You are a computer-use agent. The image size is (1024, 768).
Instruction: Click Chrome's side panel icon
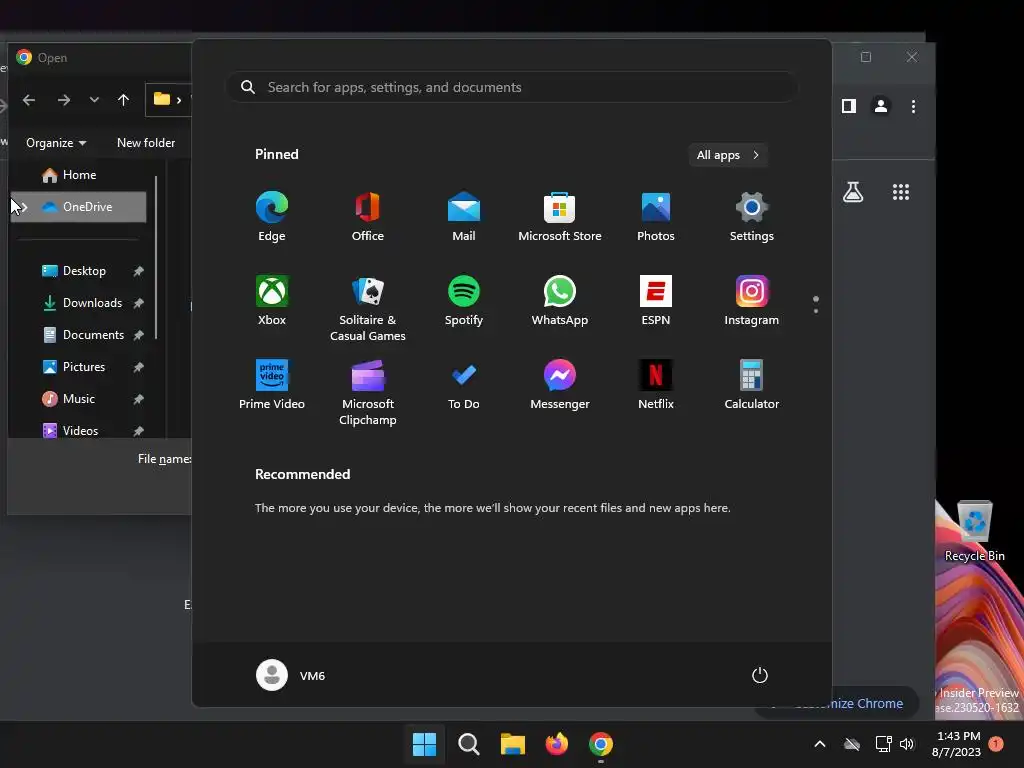(848, 106)
